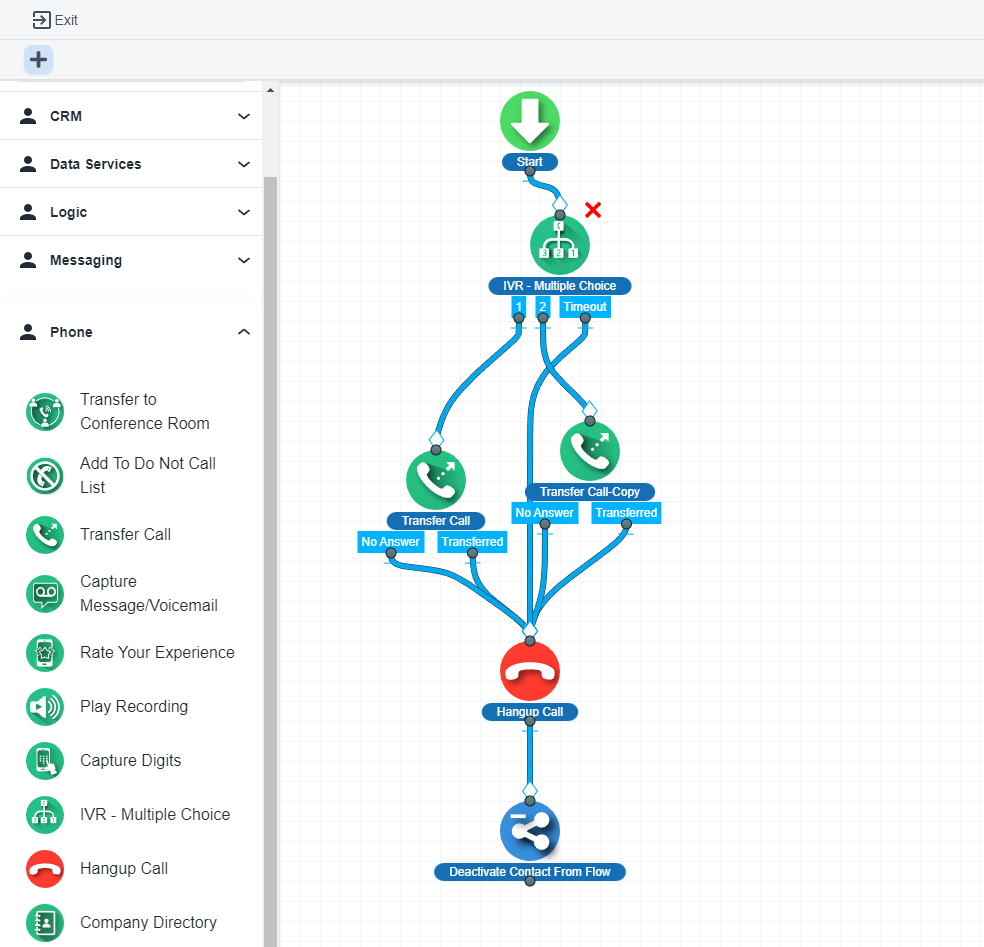
Task: Delete connection using the red X
Action: (593, 210)
